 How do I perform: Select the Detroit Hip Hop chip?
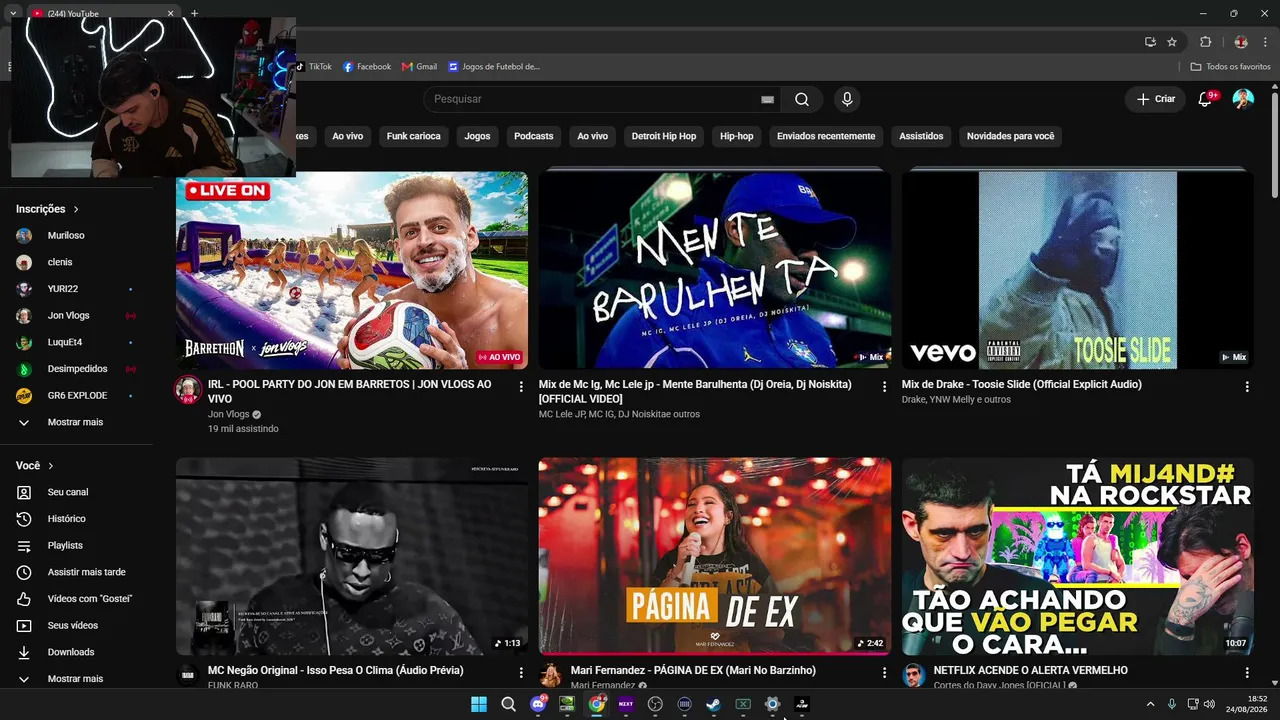coord(664,136)
